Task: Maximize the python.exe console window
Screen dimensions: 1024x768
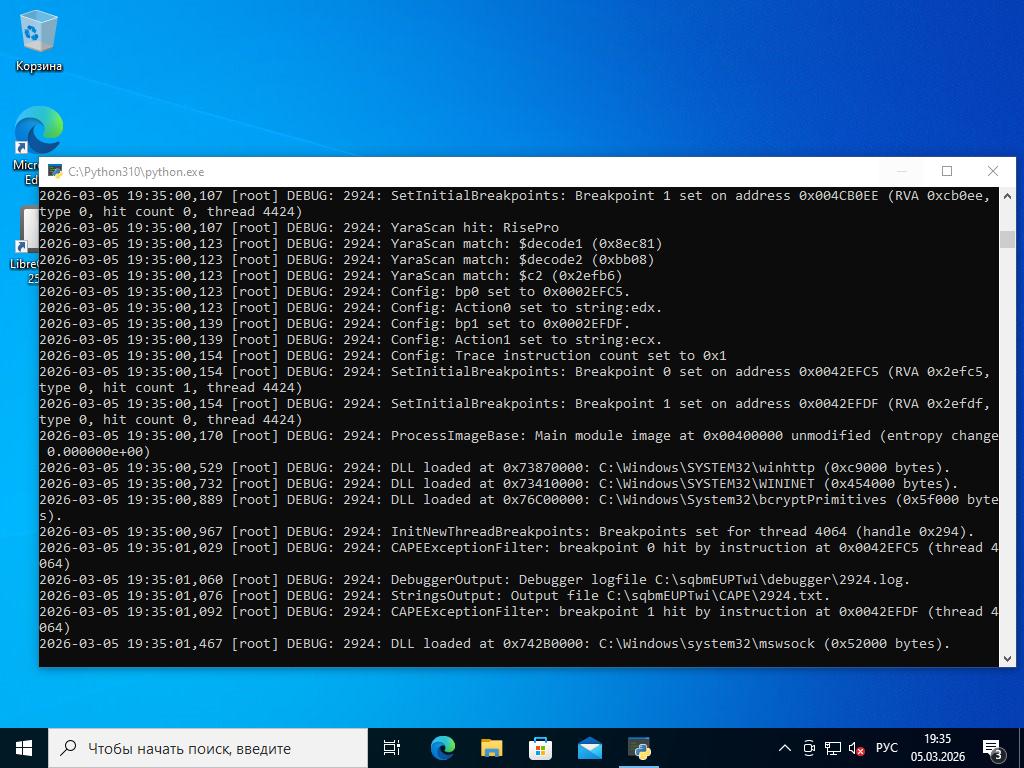Action: point(947,171)
